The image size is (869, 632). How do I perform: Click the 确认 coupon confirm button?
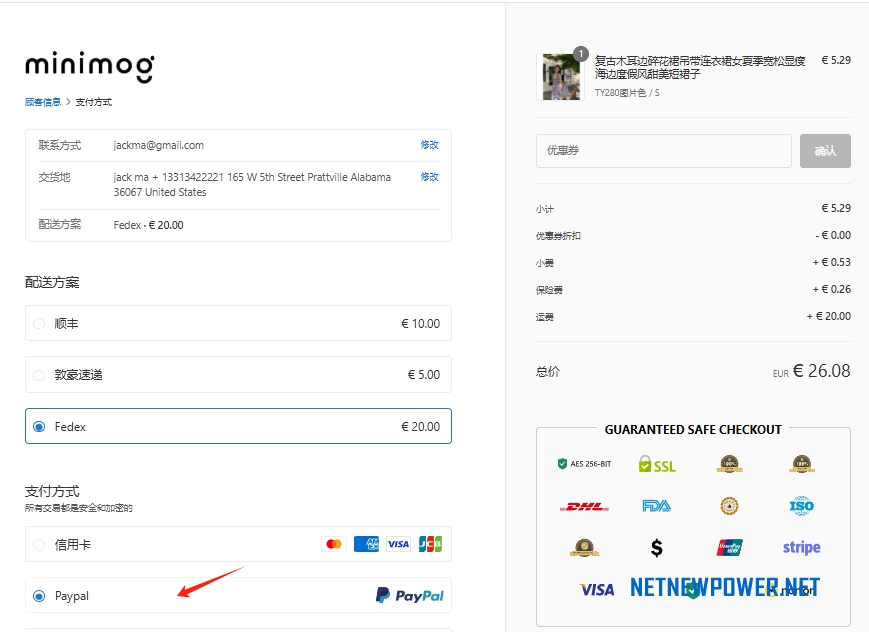(x=824, y=151)
